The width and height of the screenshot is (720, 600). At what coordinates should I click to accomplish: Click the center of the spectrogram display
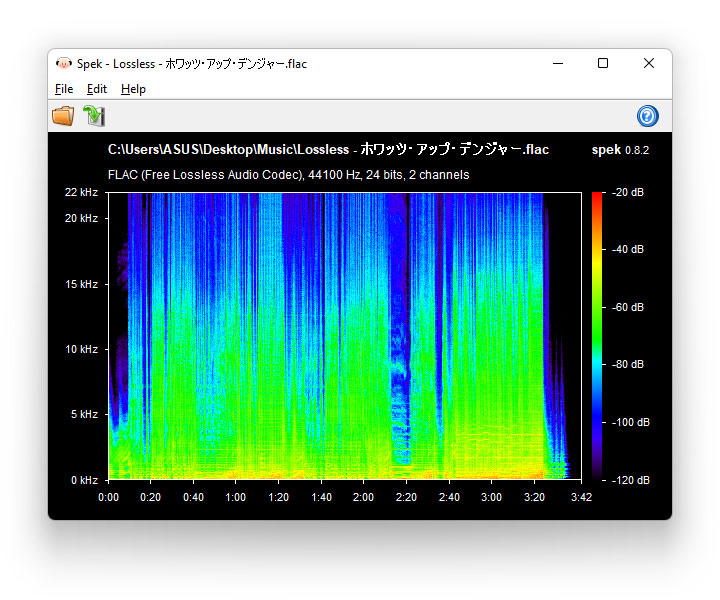pyautogui.click(x=344, y=335)
